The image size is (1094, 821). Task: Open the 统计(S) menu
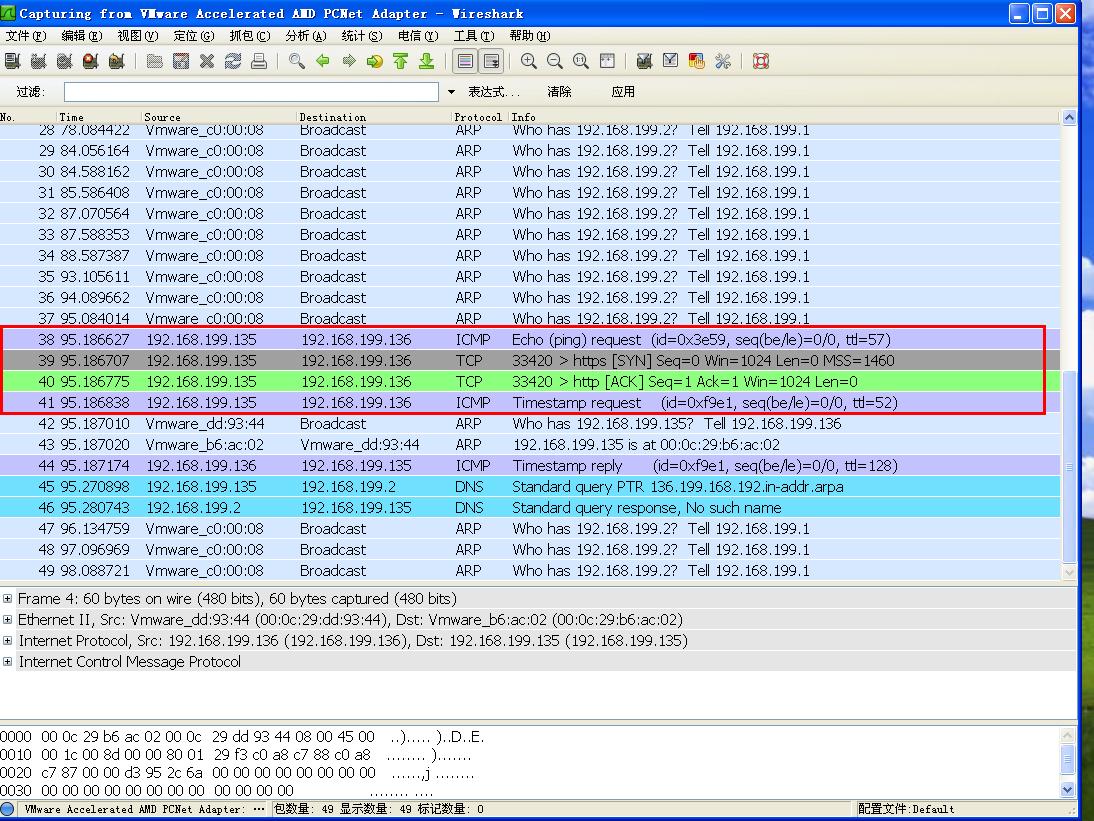click(362, 36)
